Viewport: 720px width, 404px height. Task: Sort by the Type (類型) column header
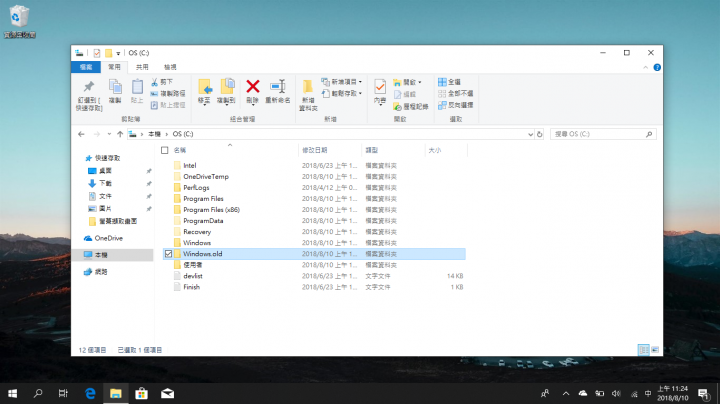coord(371,150)
